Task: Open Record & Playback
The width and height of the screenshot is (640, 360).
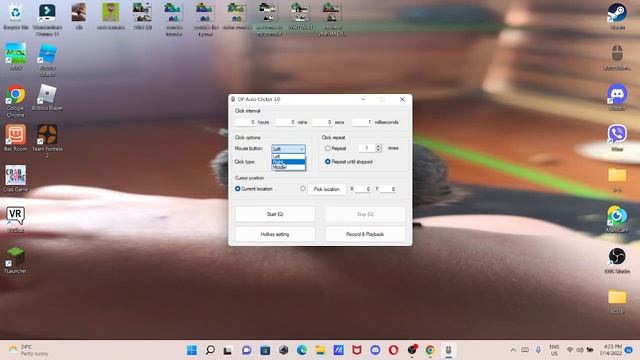Action: point(365,234)
